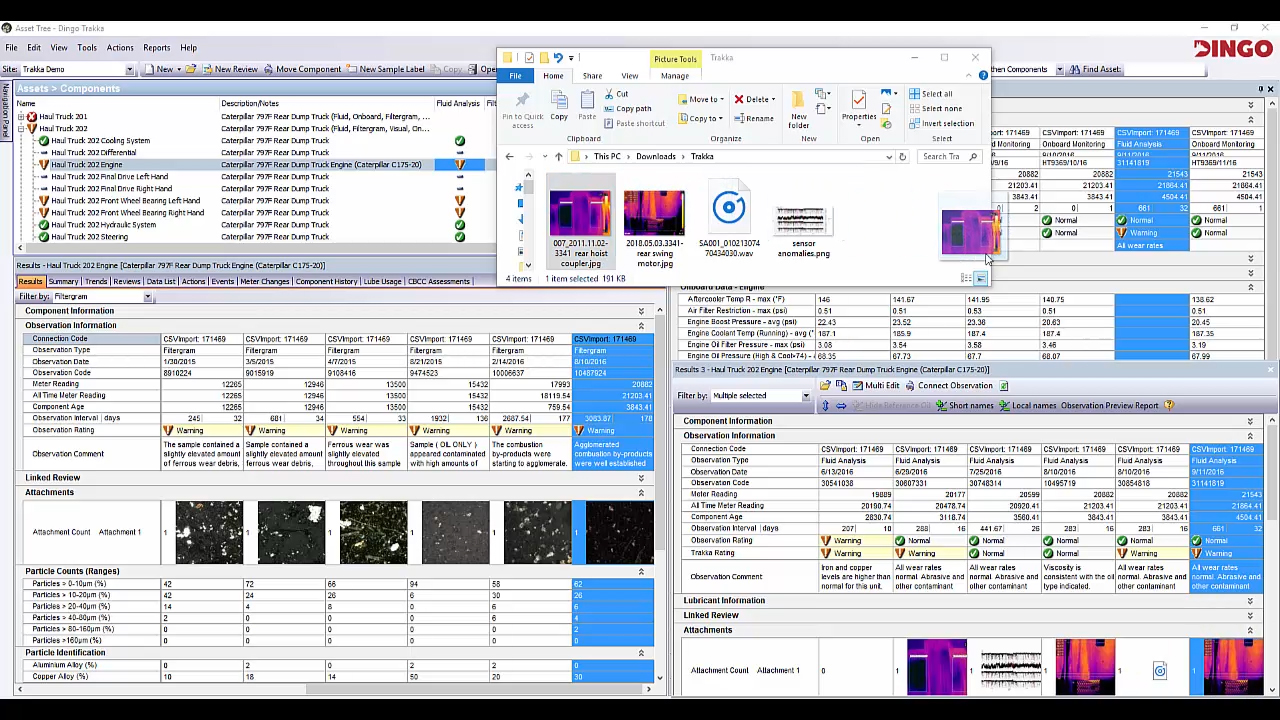Click the New Review toolbar icon
Screen dimensions: 1280x720
tap(208, 69)
